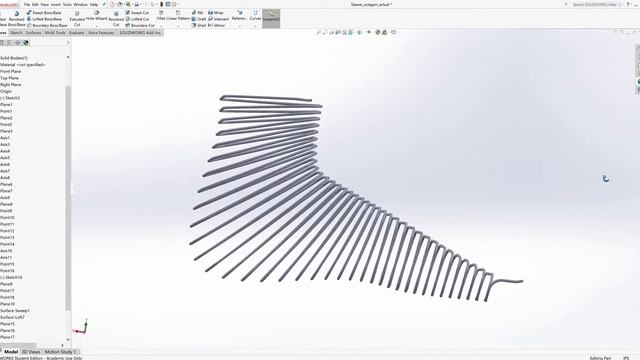Open the Tools menu
Screen dimensions: 640x360
(67, 4)
